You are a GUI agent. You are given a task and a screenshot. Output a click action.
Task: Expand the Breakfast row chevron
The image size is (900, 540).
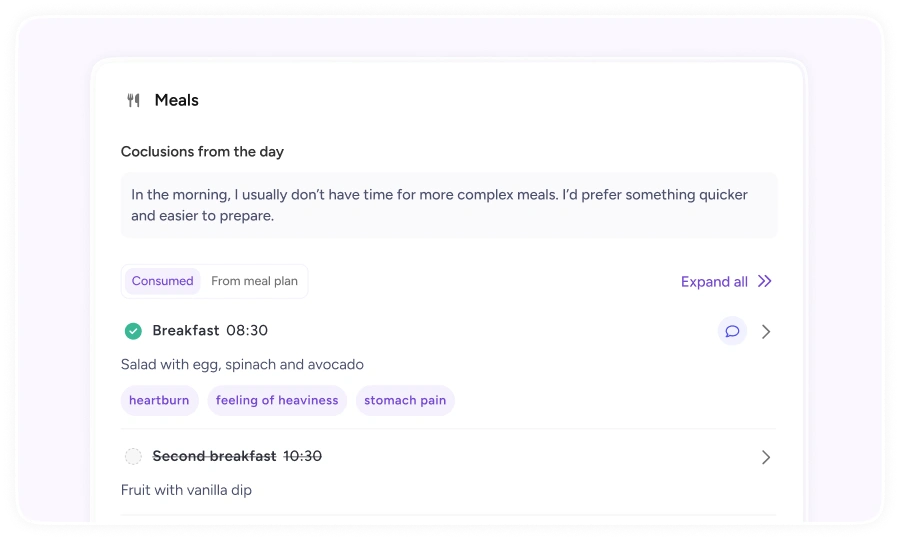pos(766,332)
